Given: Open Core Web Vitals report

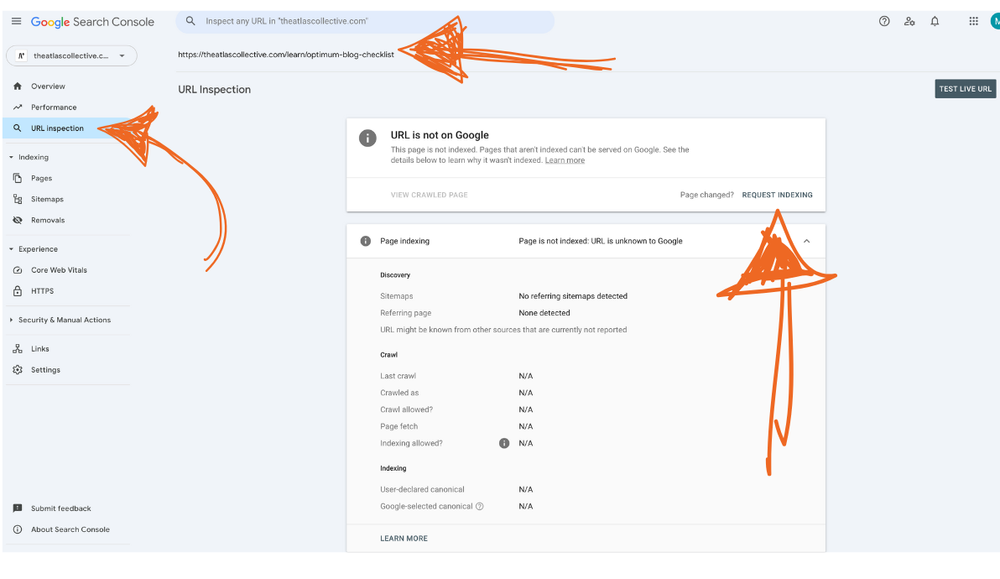Looking at the screenshot, I should point(59,270).
